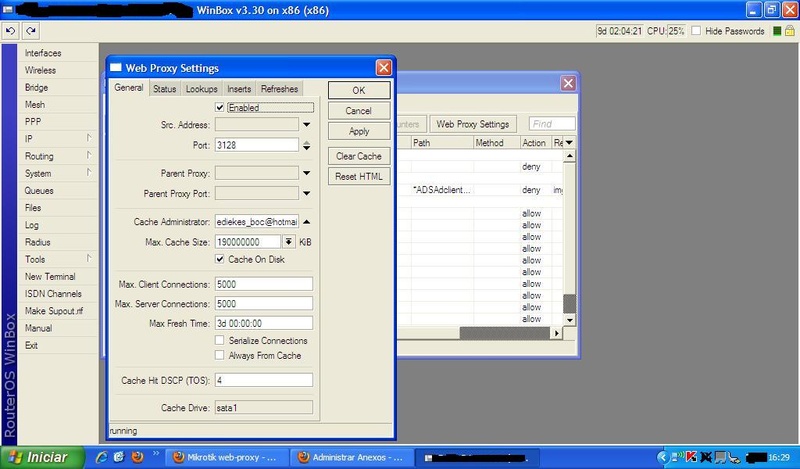Switch to the Lookups tab
Screen dimensions: 800x469
[201, 89]
